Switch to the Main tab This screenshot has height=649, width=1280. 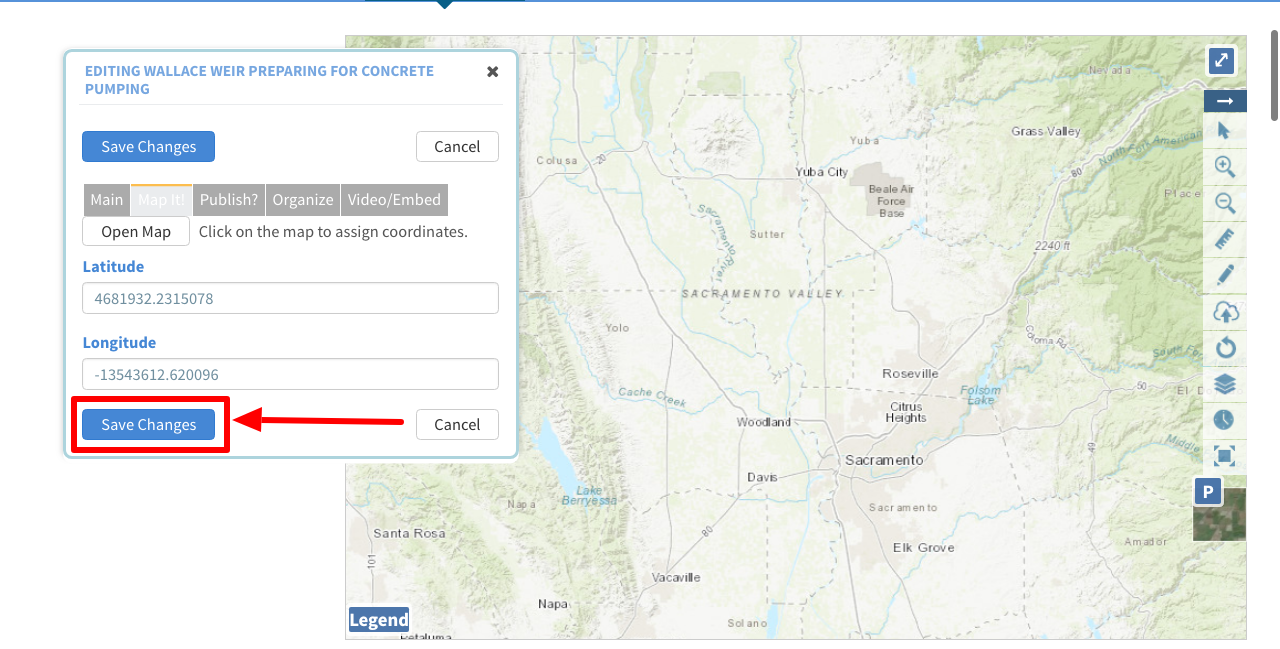107,200
